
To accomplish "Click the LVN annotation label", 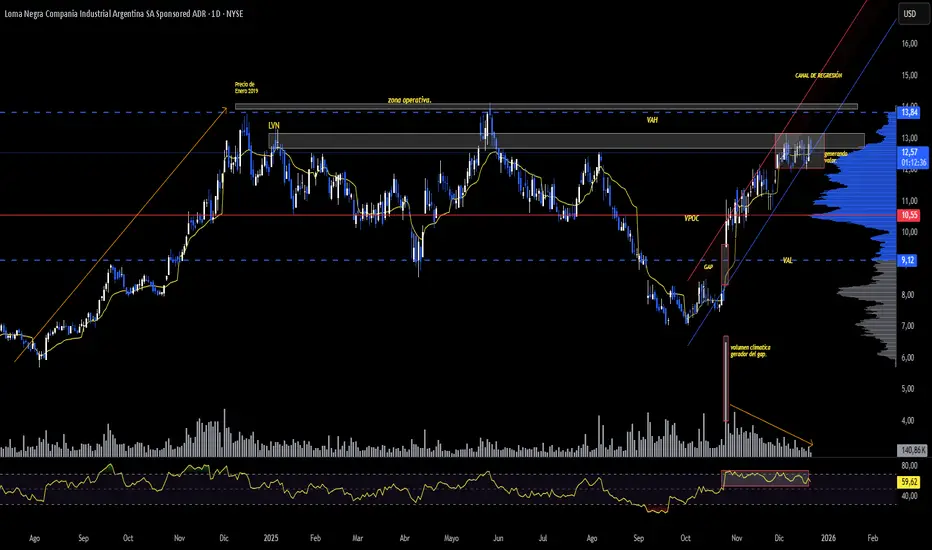I will point(274,126).
